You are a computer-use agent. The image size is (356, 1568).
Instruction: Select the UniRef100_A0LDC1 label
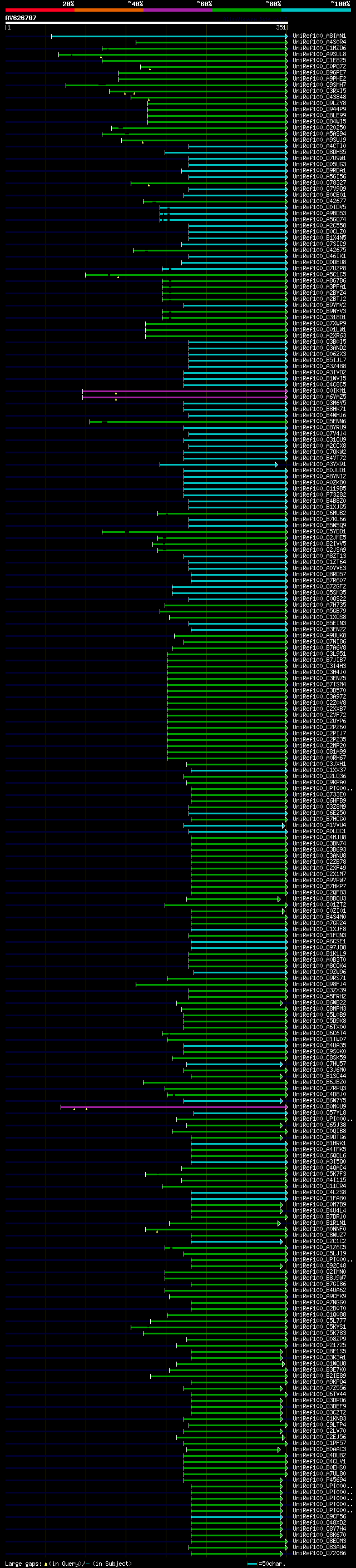tap(319, 831)
